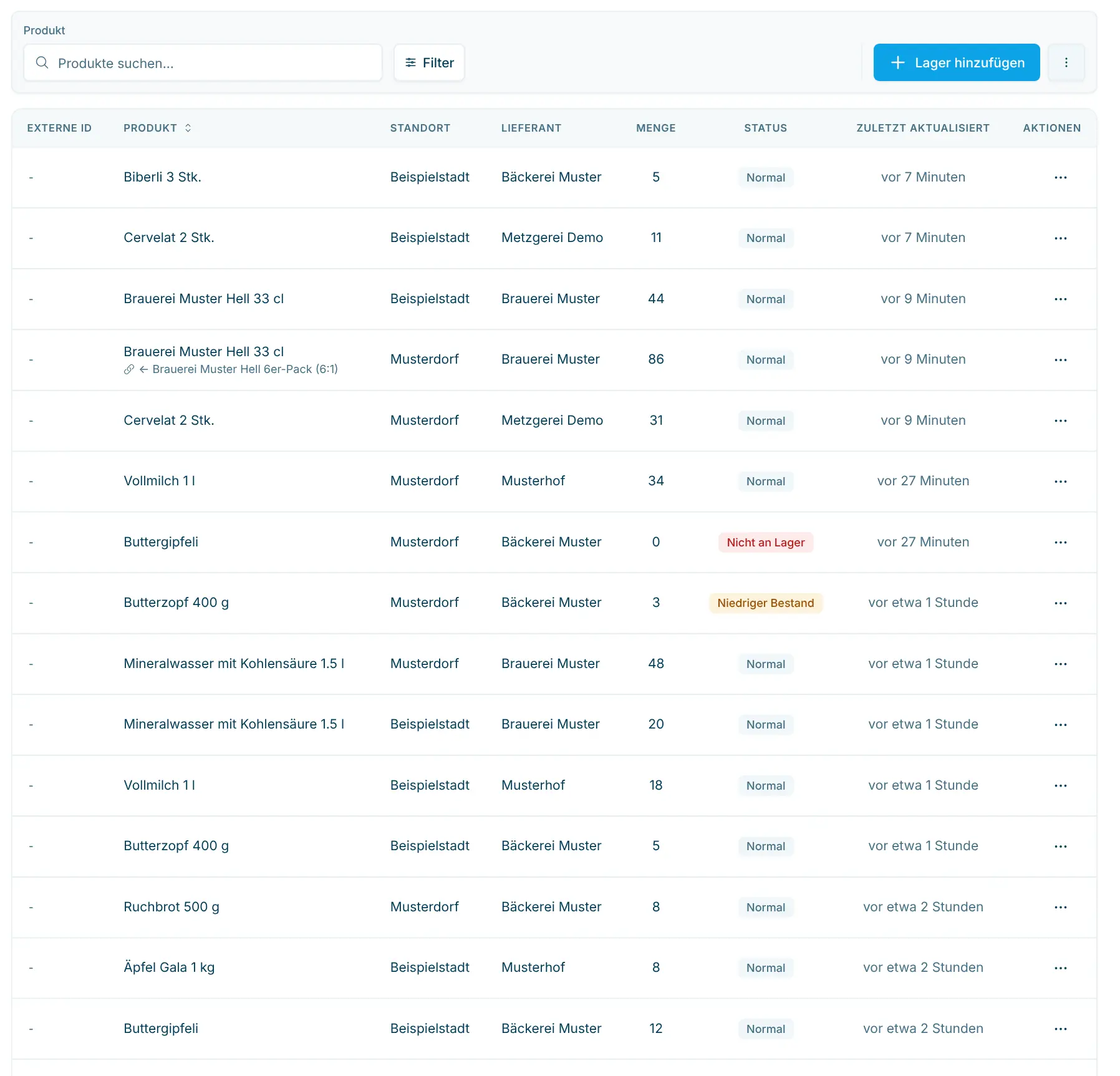
Task: Sort the table by the Produkt column
Action: pyautogui.click(x=157, y=128)
